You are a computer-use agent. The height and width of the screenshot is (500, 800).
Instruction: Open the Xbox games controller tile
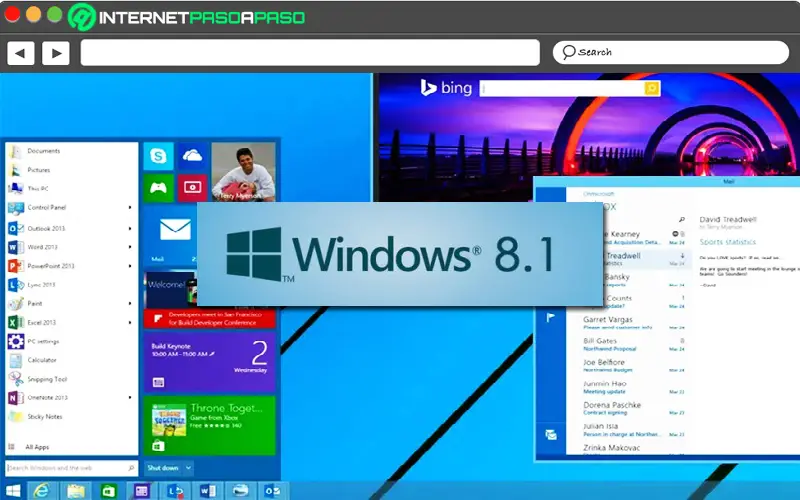pos(159,188)
